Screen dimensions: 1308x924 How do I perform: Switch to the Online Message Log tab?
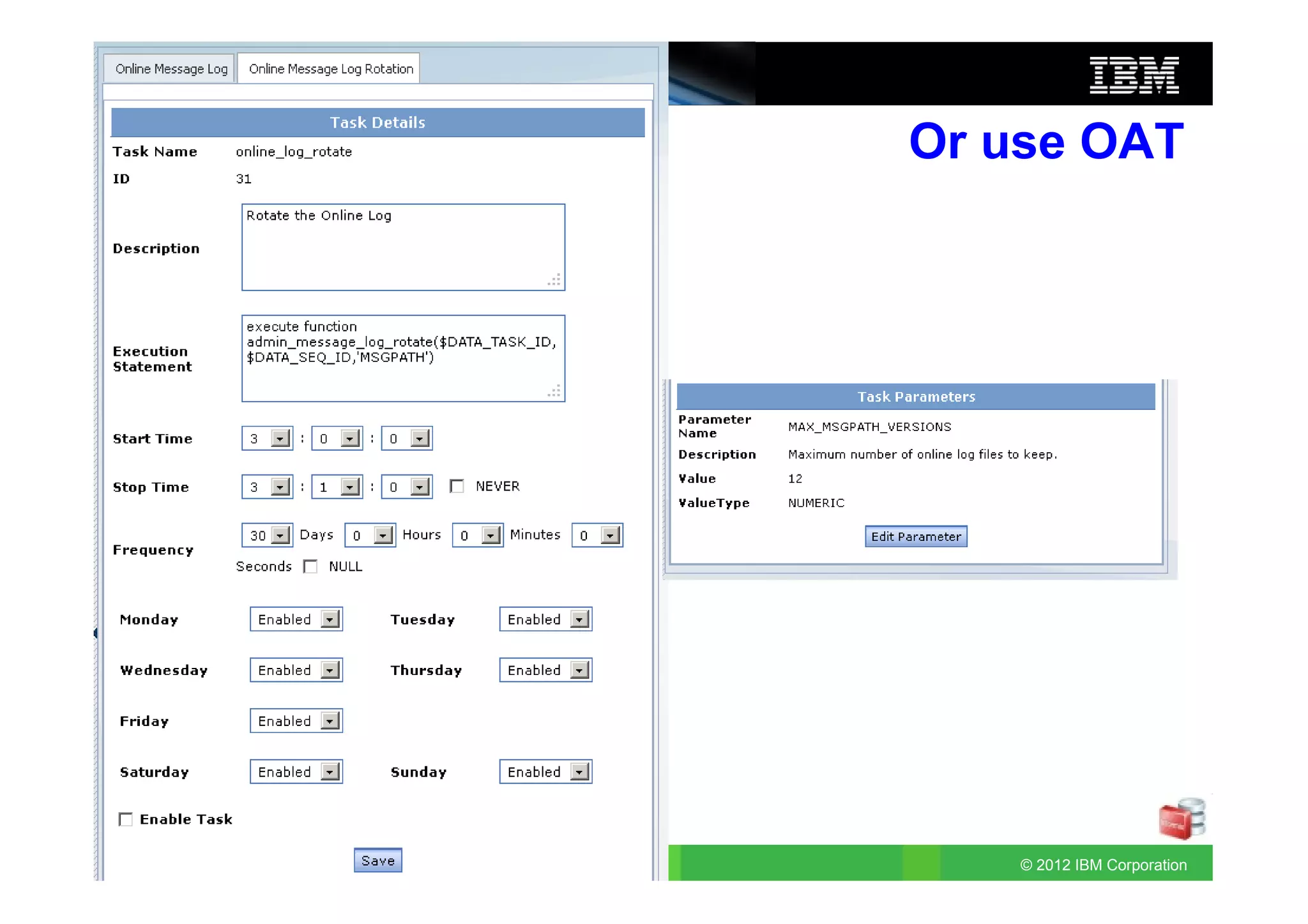tap(171, 69)
